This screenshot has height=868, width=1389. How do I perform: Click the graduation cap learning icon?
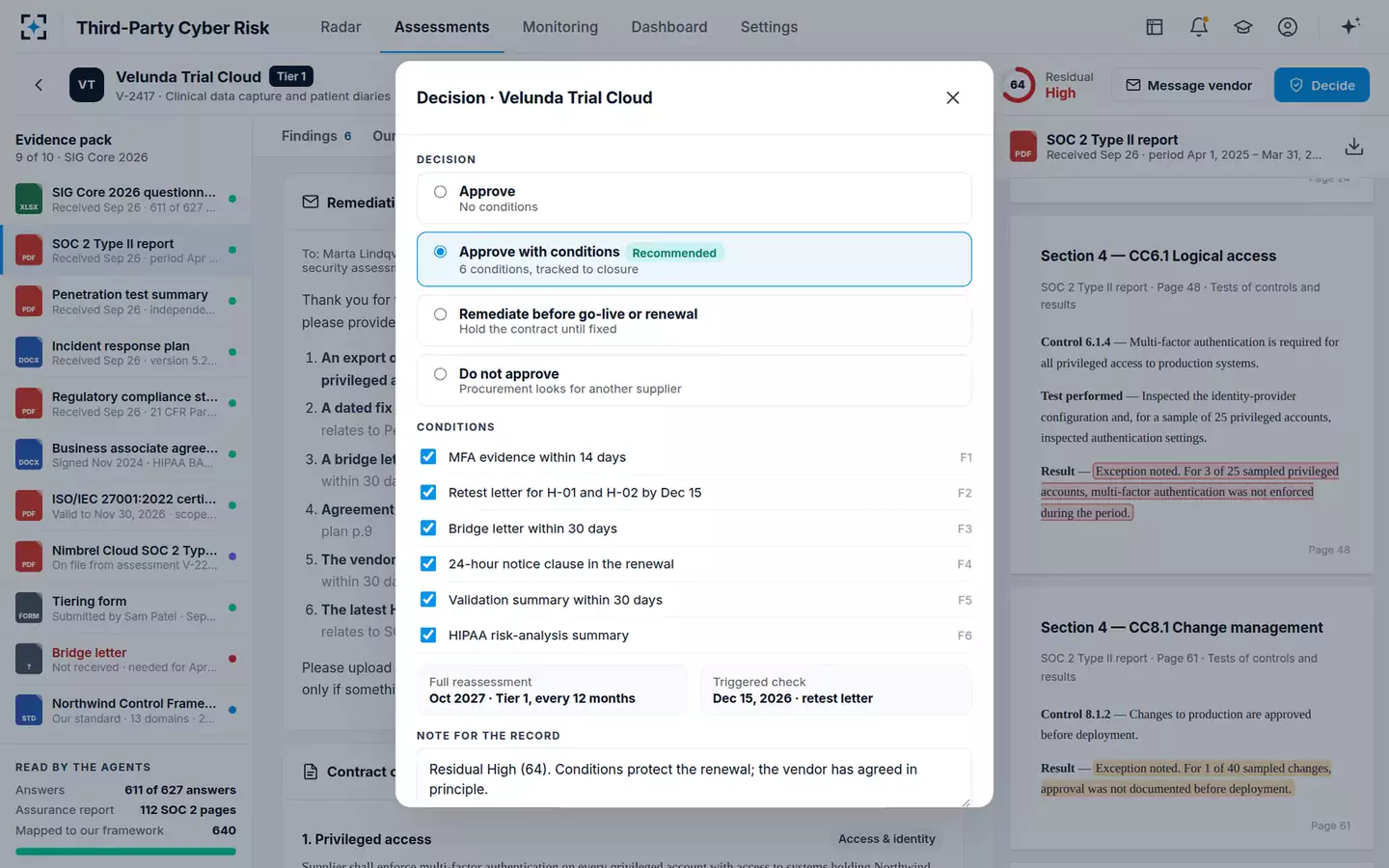[x=1243, y=27]
